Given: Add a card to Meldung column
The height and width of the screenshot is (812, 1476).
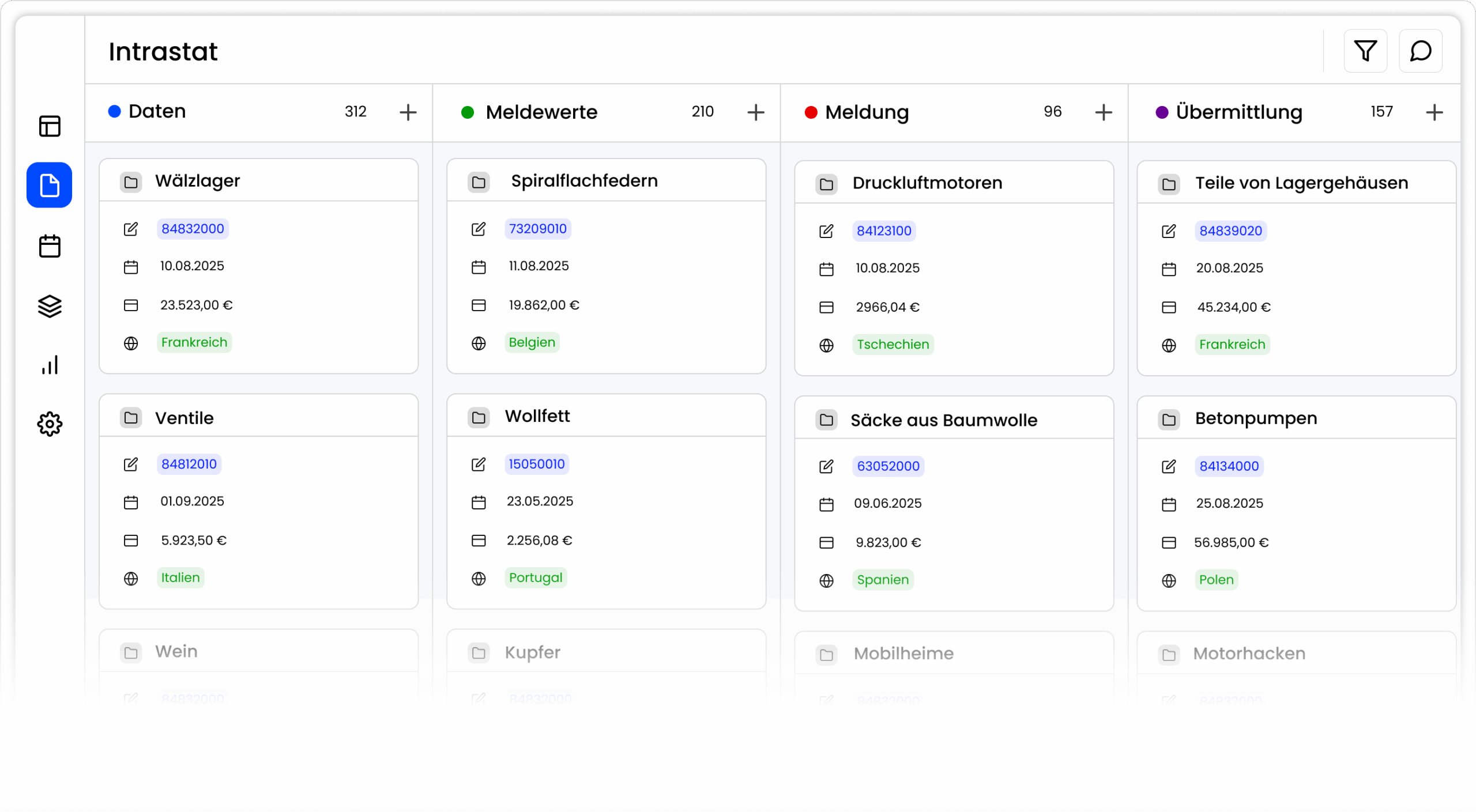Looking at the screenshot, I should 1103,112.
